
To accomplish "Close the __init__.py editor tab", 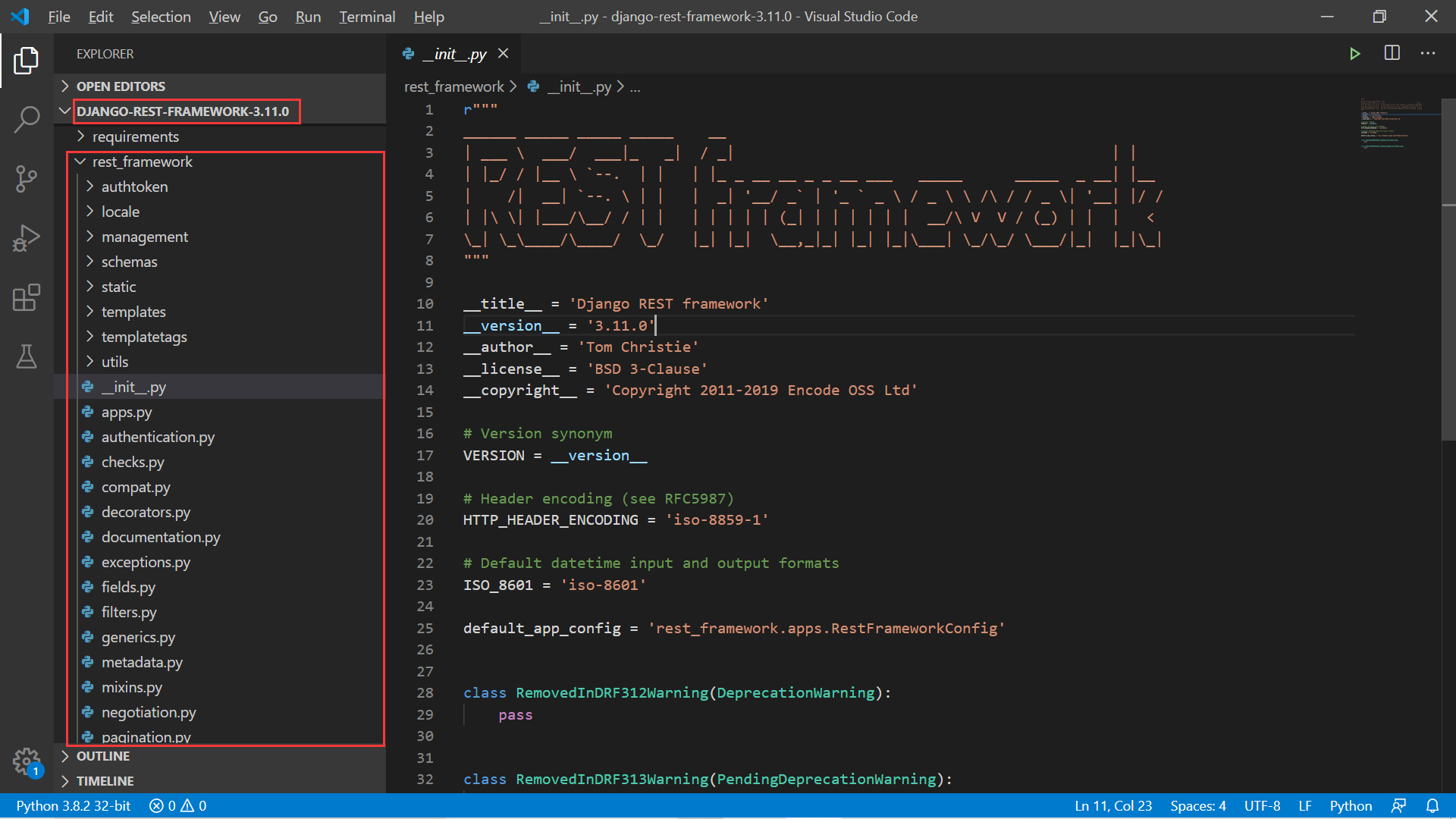I will [x=503, y=54].
